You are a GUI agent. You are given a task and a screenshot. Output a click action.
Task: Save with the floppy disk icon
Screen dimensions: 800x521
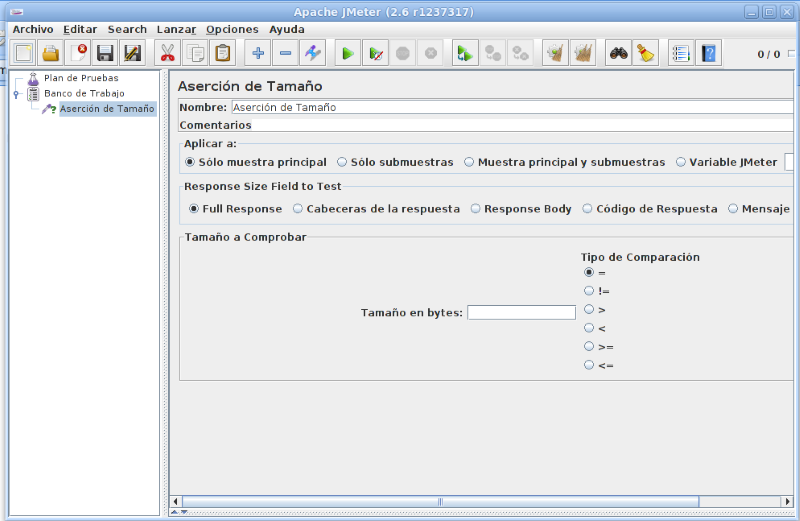pos(105,53)
